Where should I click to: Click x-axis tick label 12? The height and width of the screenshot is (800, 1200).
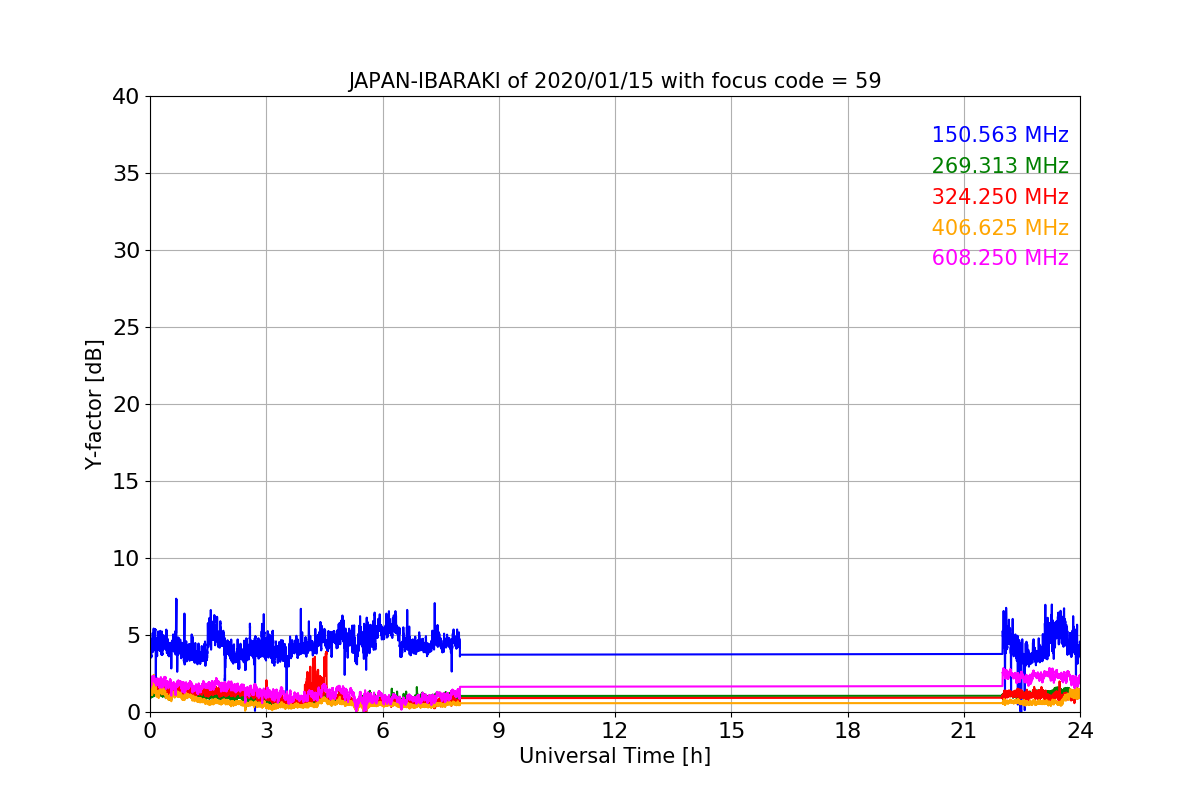pyautogui.click(x=615, y=731)
